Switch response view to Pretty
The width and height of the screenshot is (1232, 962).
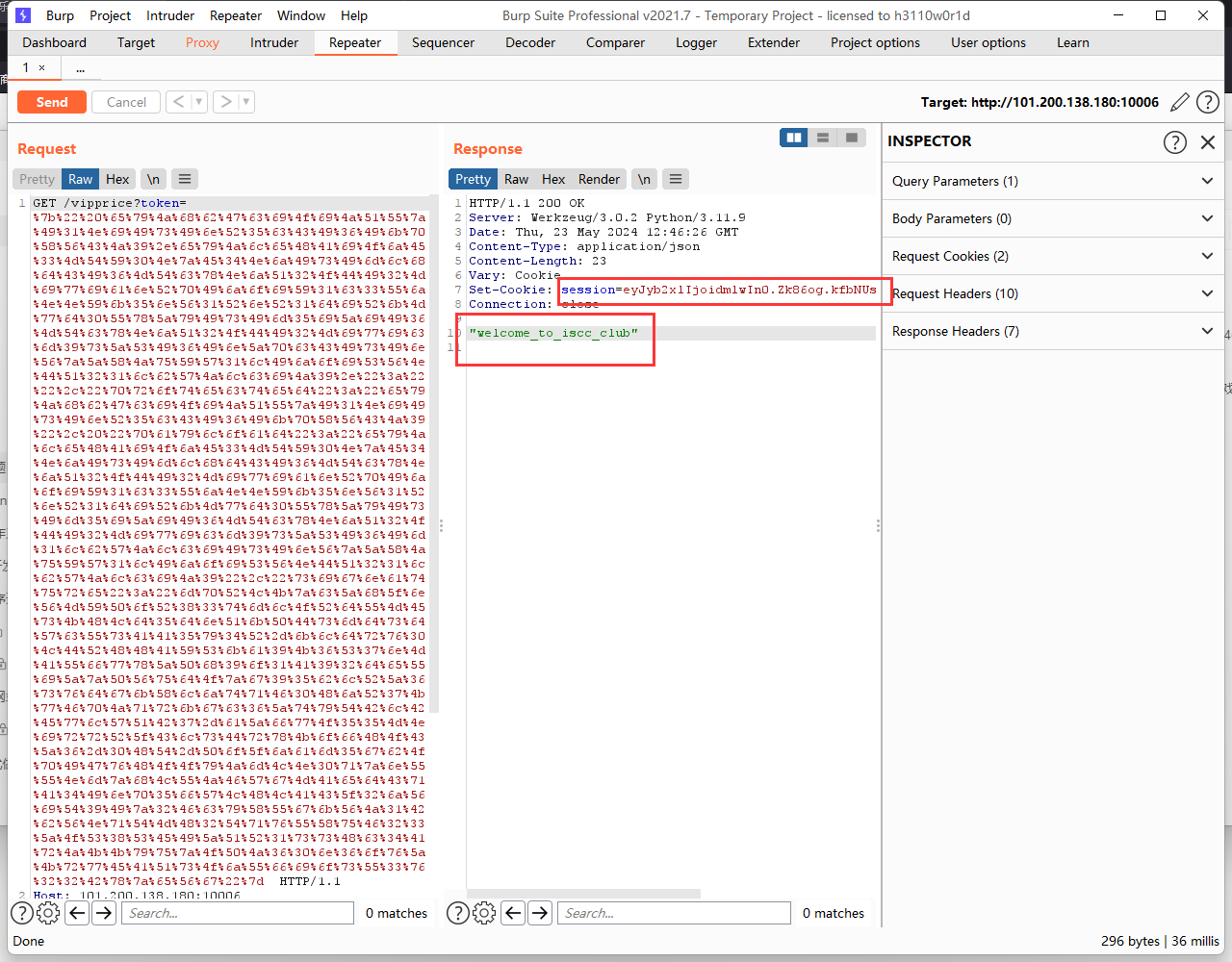click(473, 179)
